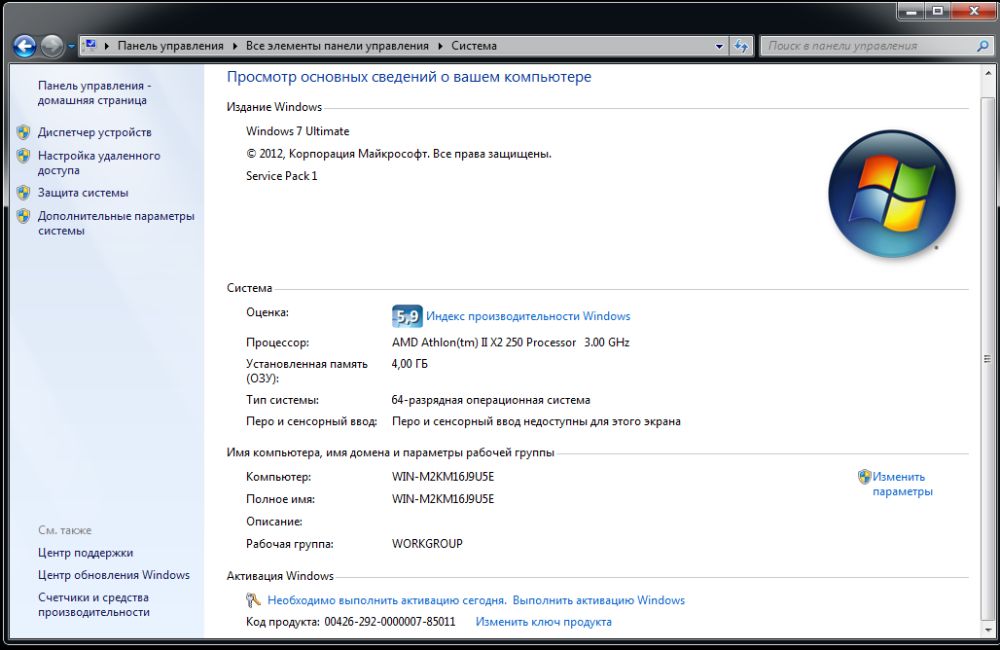
Task: Open Центр обновления Windows
Action: [x=114, y=575]
